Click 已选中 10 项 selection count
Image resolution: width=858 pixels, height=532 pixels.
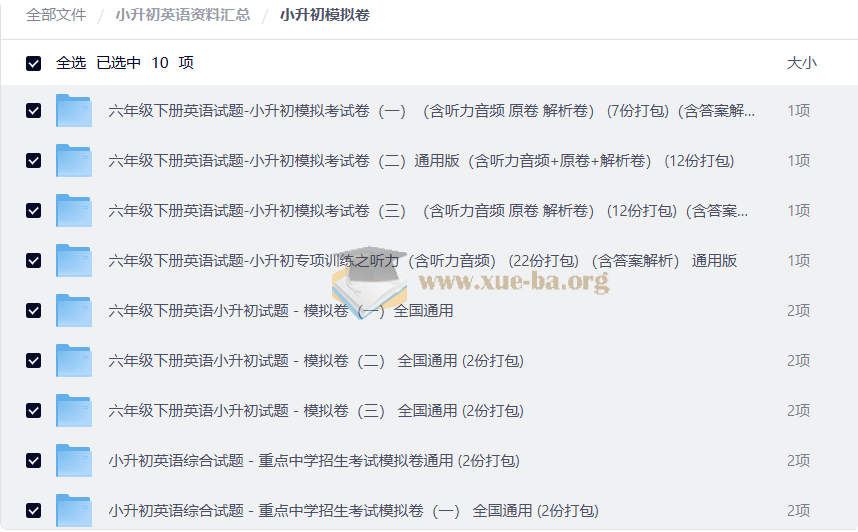coord(145,63)
